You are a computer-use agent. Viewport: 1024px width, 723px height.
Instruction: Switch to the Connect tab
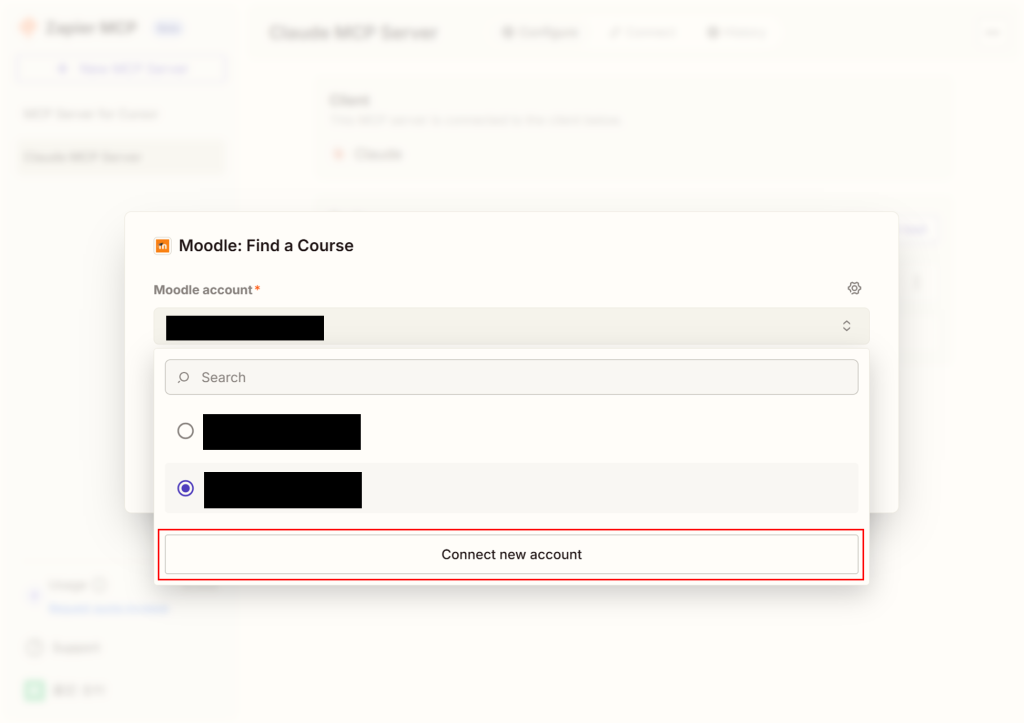coord(642,32)
